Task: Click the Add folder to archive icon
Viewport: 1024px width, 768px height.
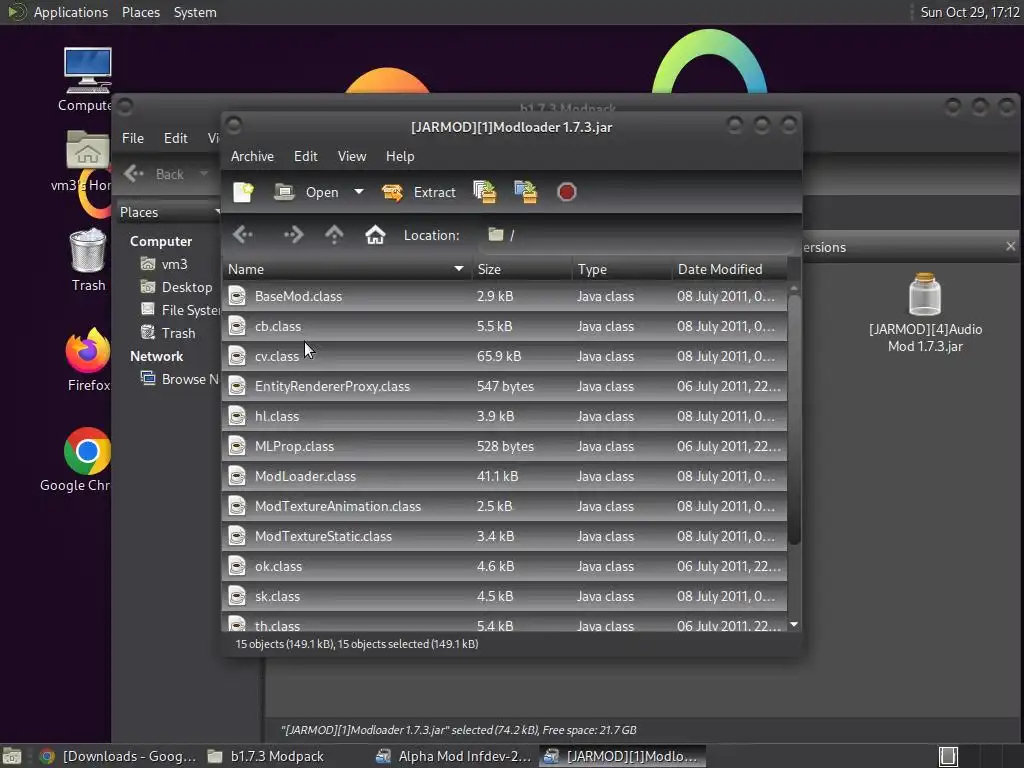Action: pyautogui.click(x=526, y=192)
